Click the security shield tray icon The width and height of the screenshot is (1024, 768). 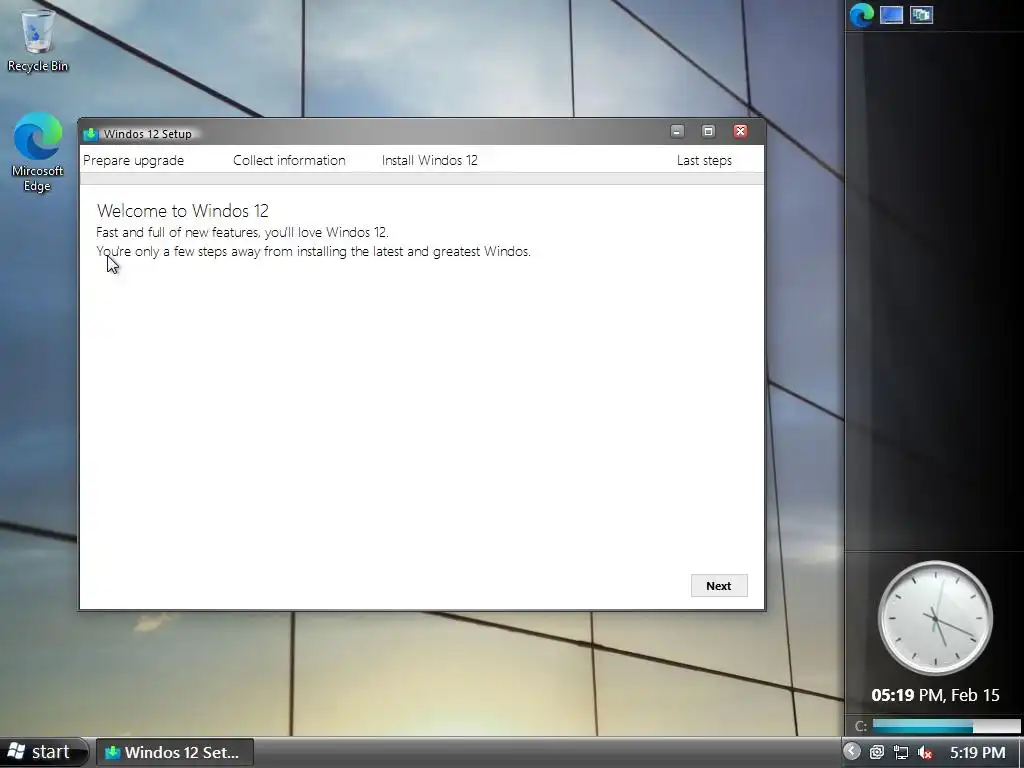pos(876,752)
